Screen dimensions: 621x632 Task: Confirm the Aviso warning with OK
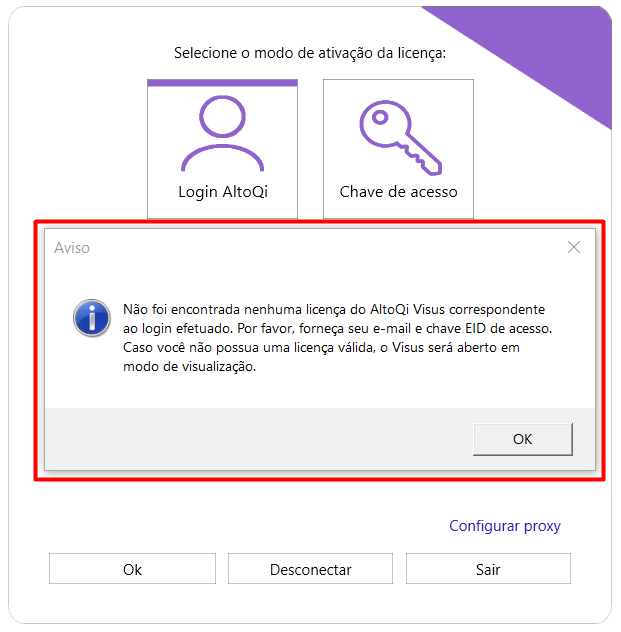point(523,439)
